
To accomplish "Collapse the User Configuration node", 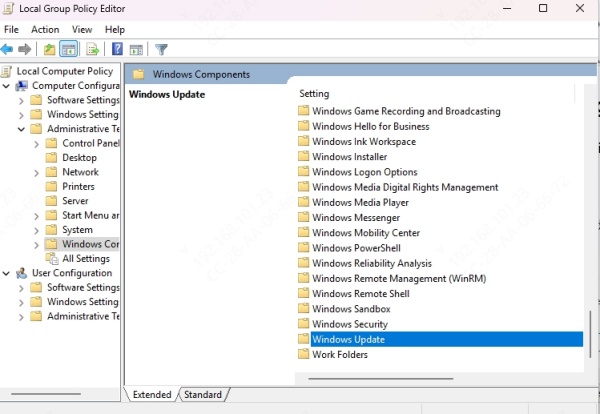I will coord(6,274).
